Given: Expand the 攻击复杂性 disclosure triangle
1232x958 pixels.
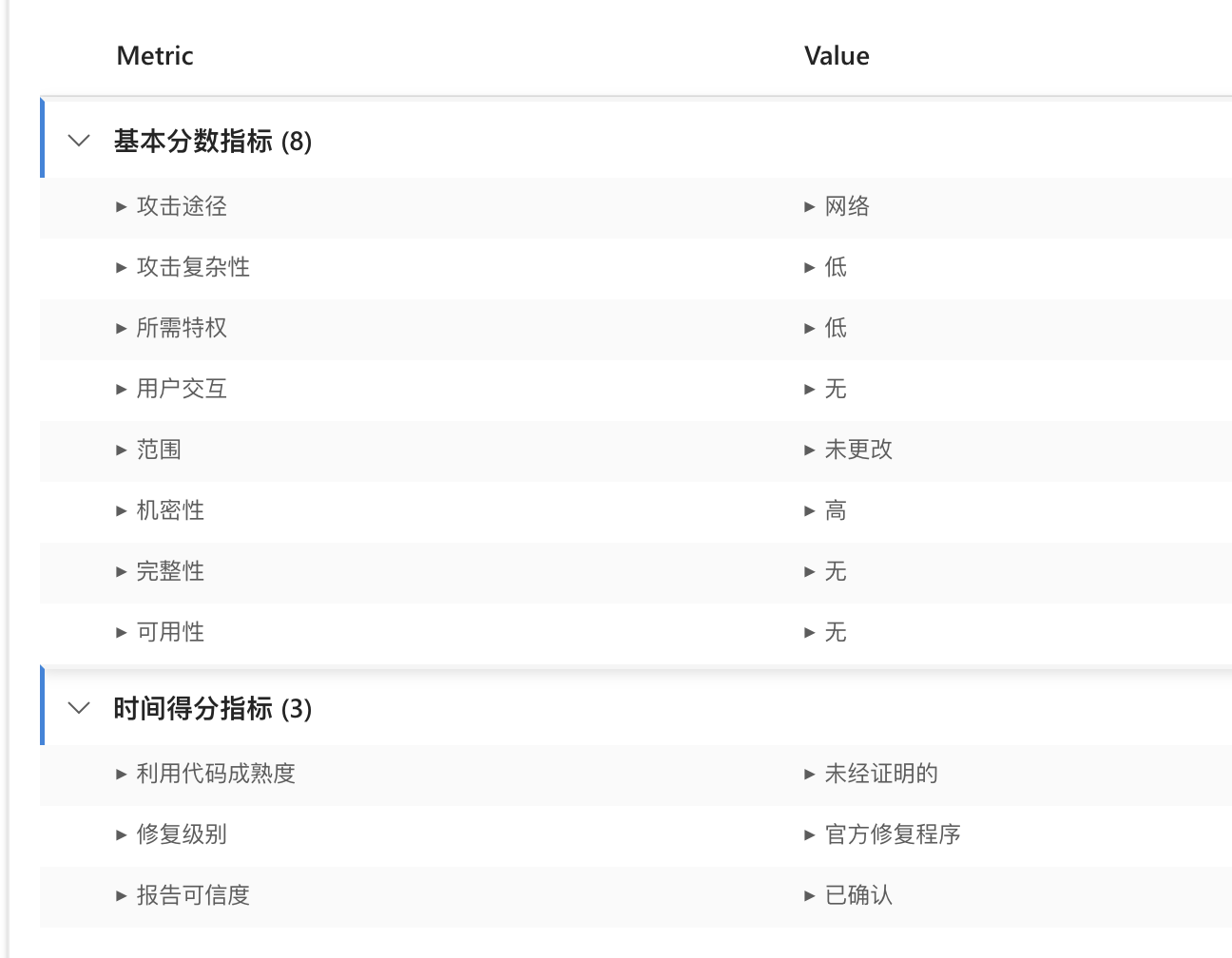Looking at the screenshot, I should coord(121,267).
